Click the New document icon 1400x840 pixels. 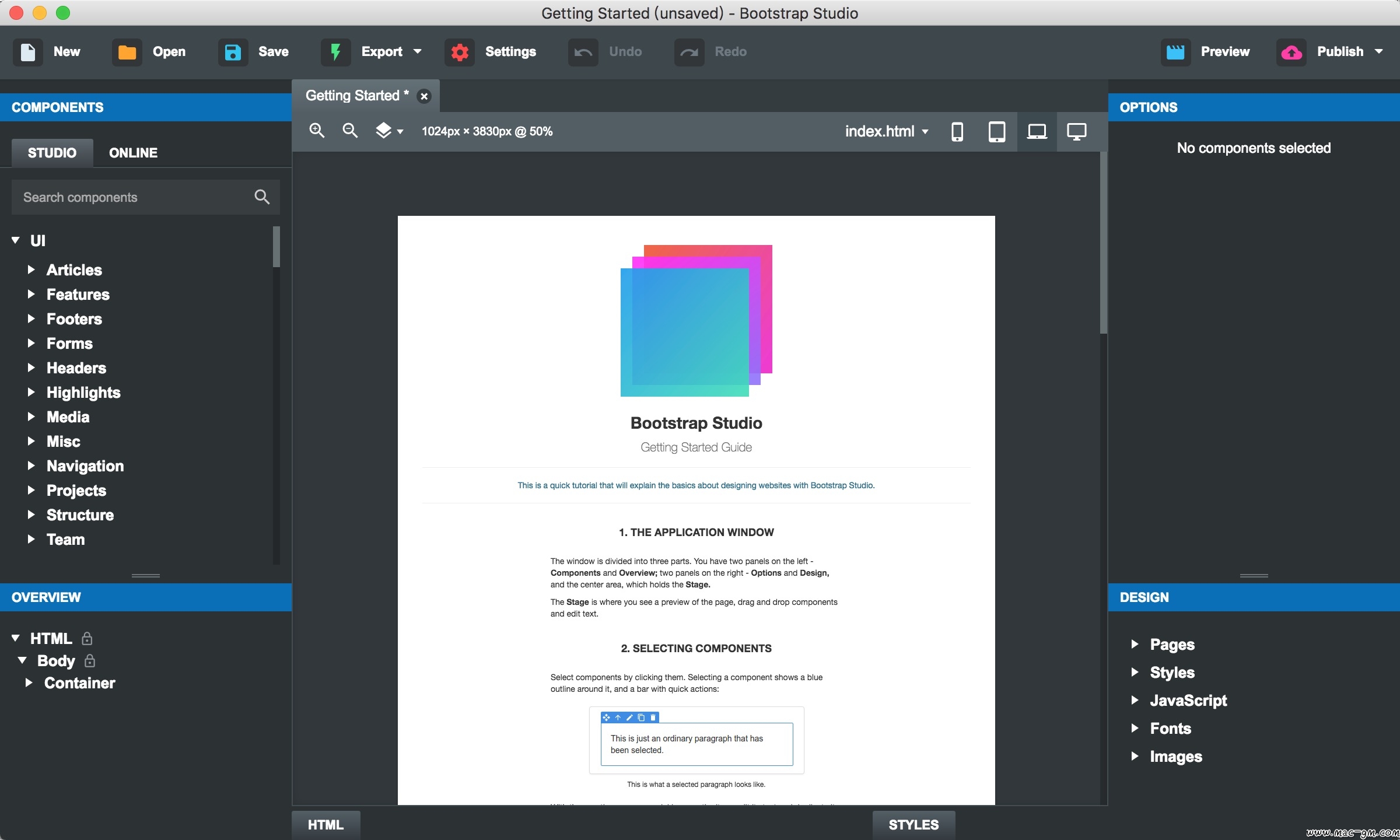coord(28,52)
